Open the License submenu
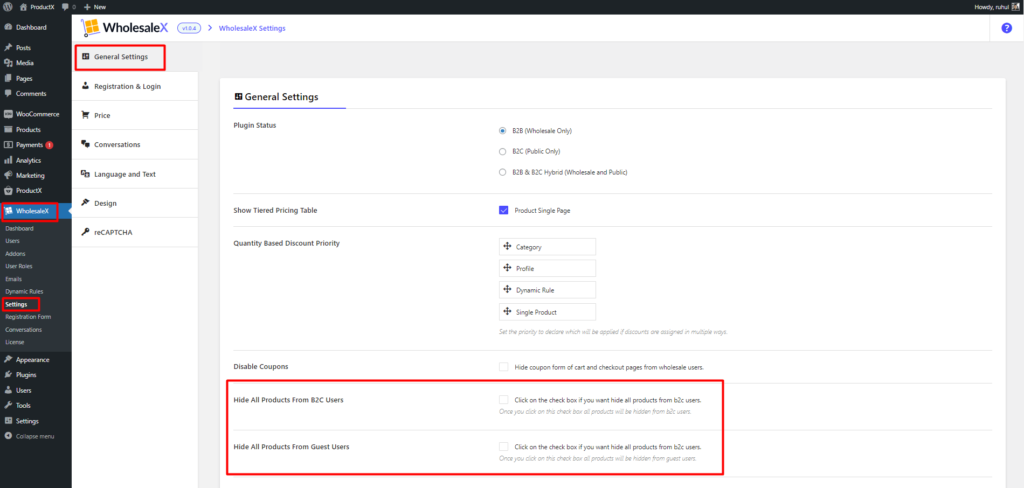 coord(14,342)
